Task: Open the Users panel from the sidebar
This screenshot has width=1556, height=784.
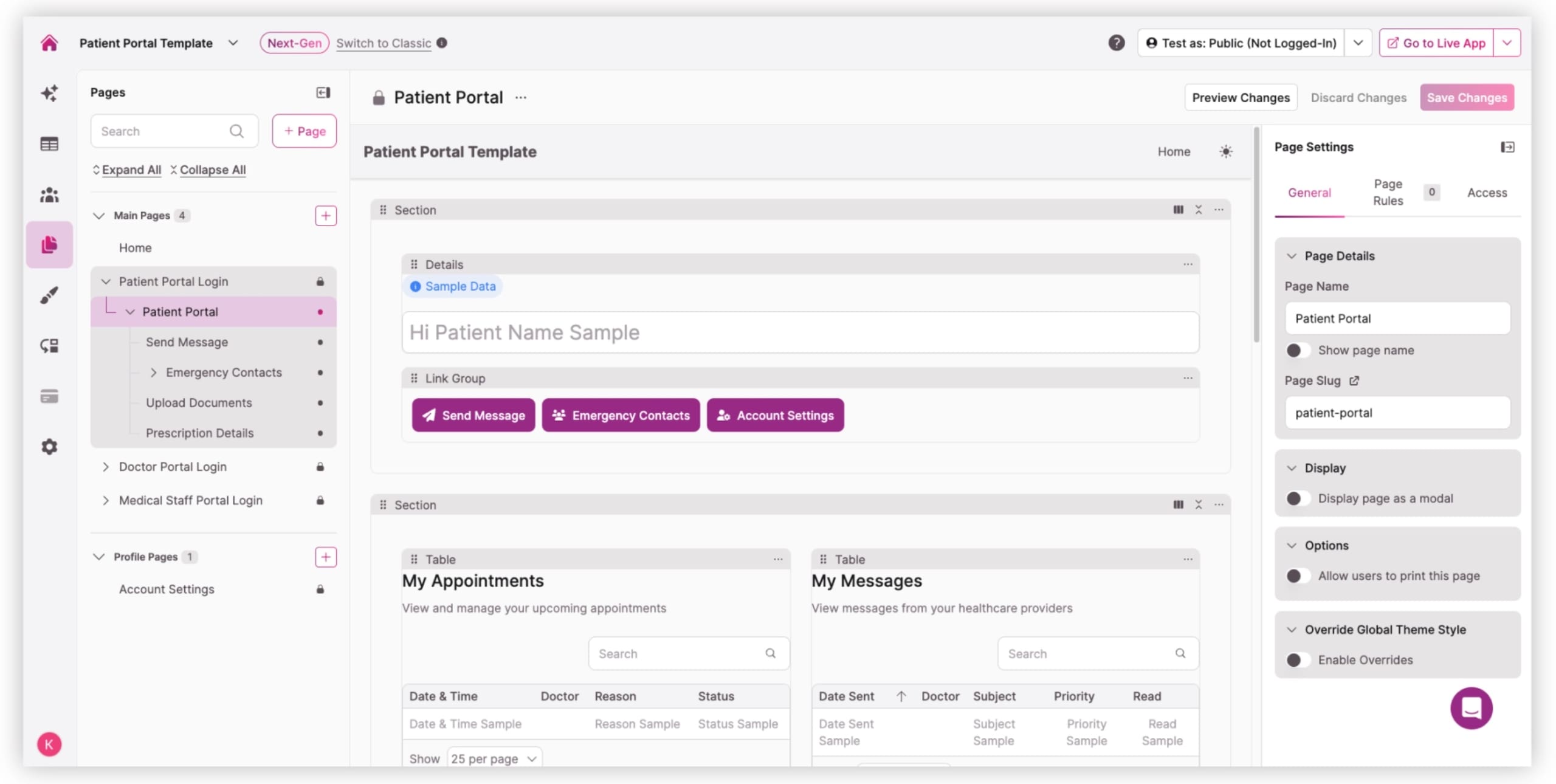Action: click(49, 194)
